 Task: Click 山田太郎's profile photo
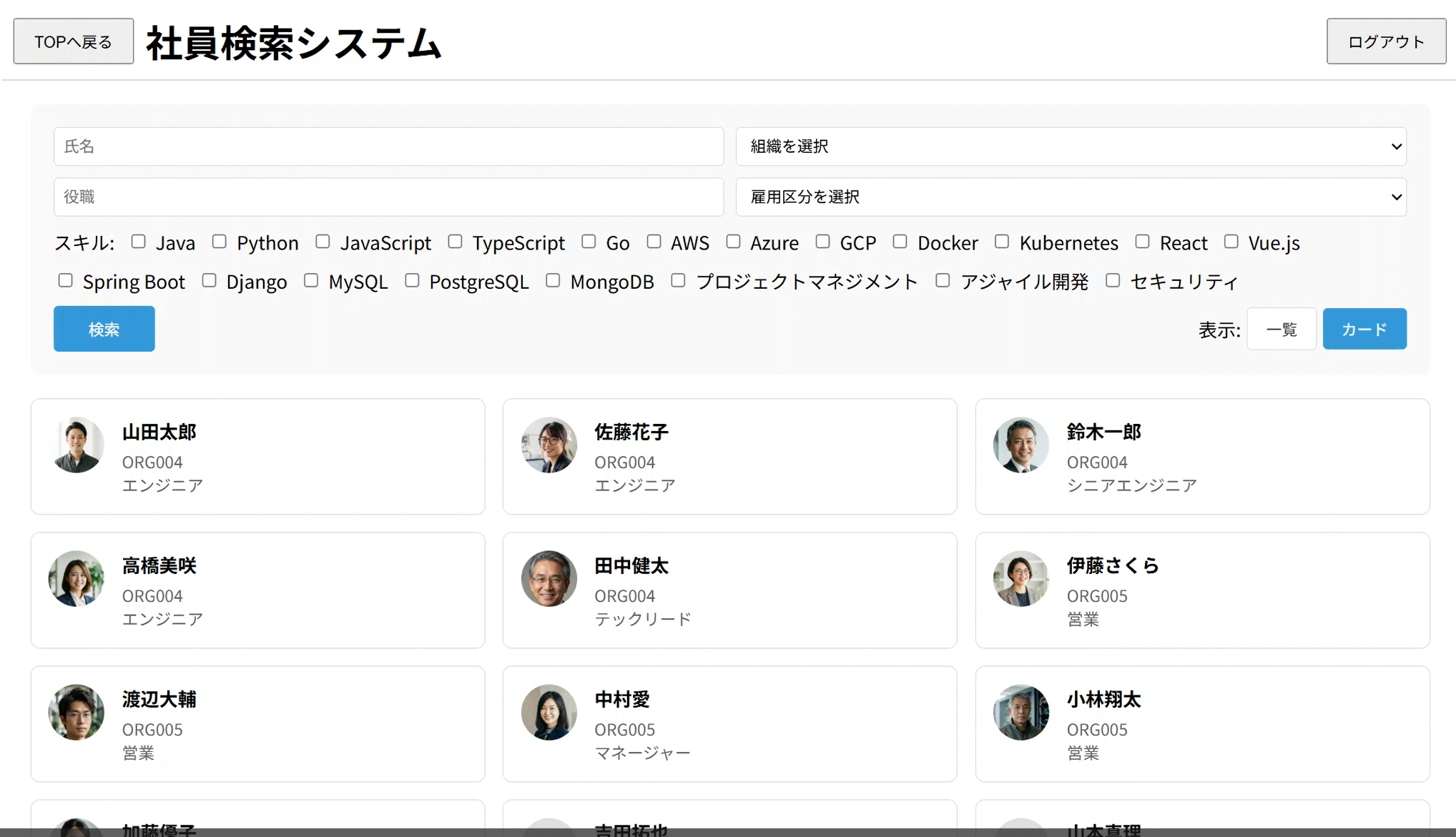pos(77,445)
